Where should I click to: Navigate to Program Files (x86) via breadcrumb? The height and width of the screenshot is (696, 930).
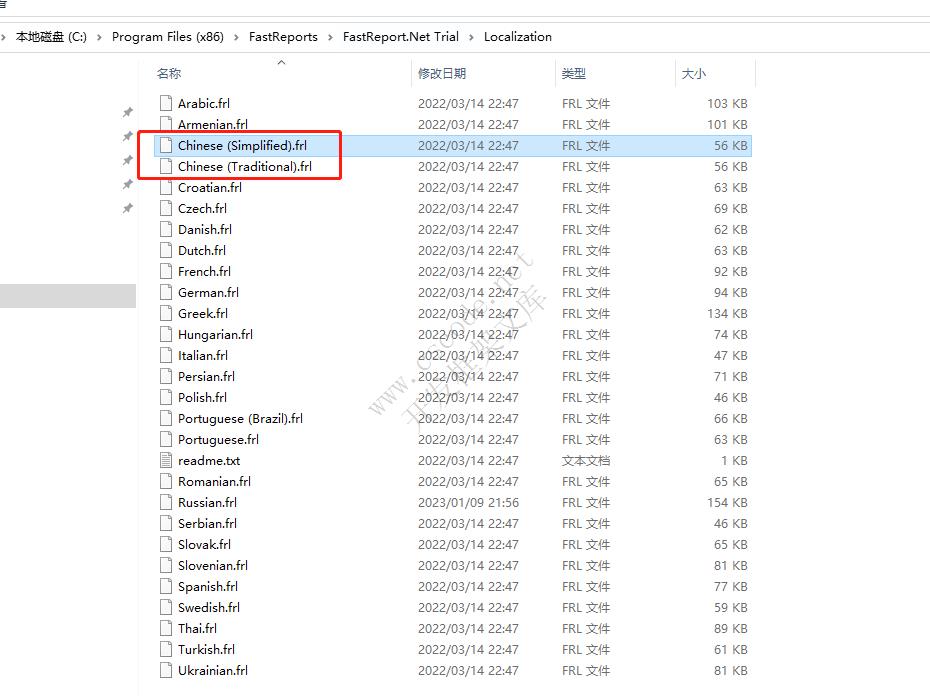(167, 36)
